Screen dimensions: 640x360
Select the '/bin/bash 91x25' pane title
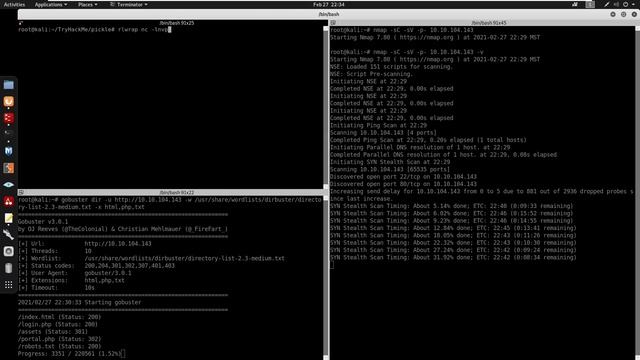(x=177, y=23)
